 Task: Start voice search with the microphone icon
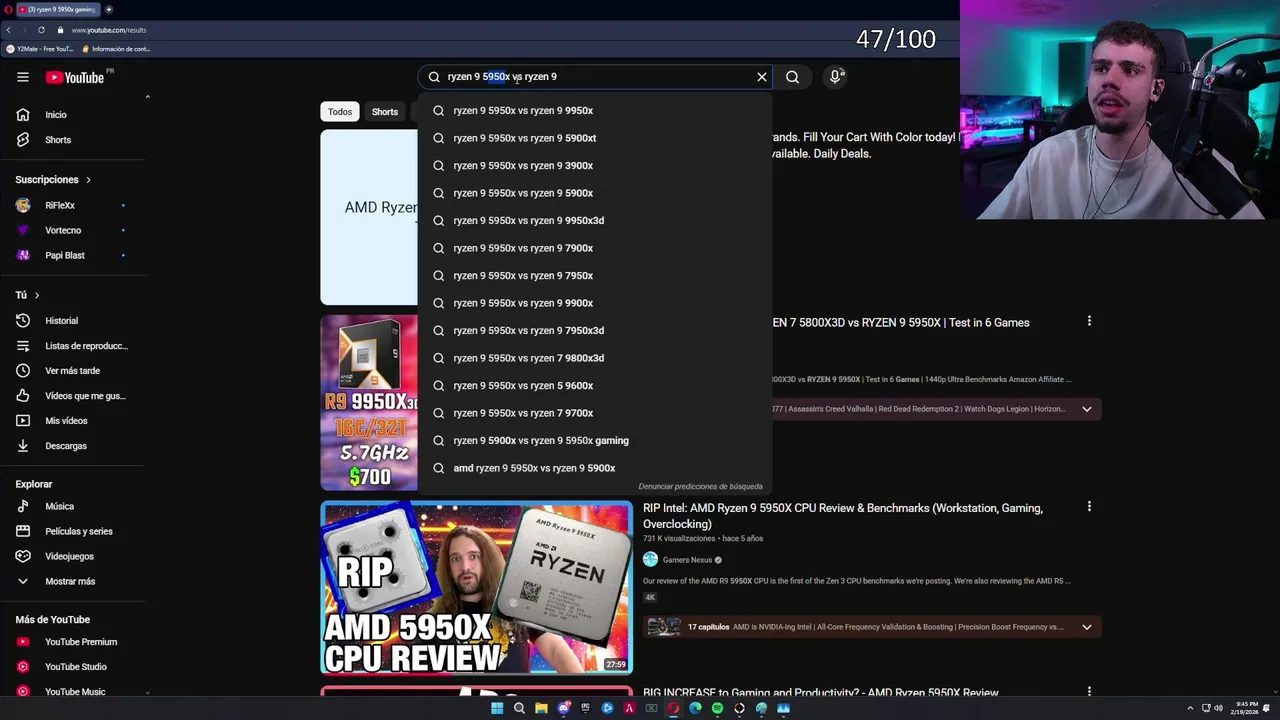click(836, 77)
